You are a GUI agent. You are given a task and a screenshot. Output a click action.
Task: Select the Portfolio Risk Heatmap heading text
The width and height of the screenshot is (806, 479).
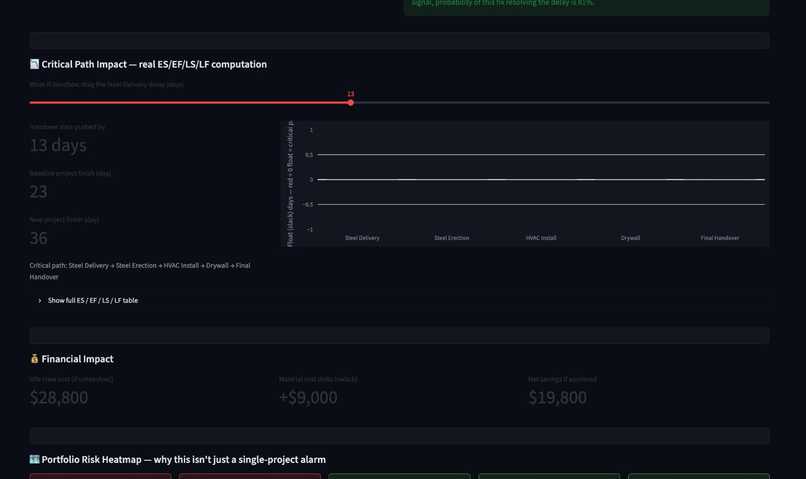(x=184, y=459)
